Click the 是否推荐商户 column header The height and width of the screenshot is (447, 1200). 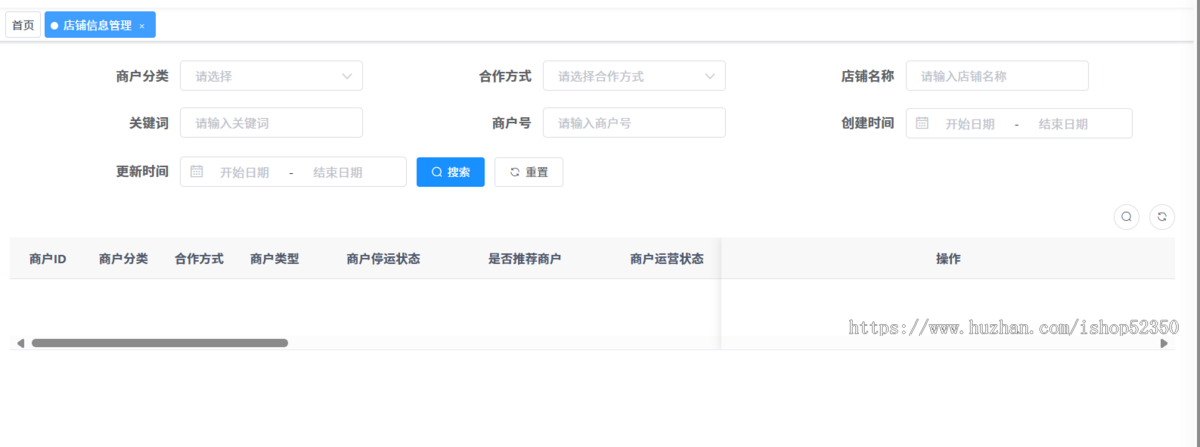pyautogui.click(x=524, y=259)
